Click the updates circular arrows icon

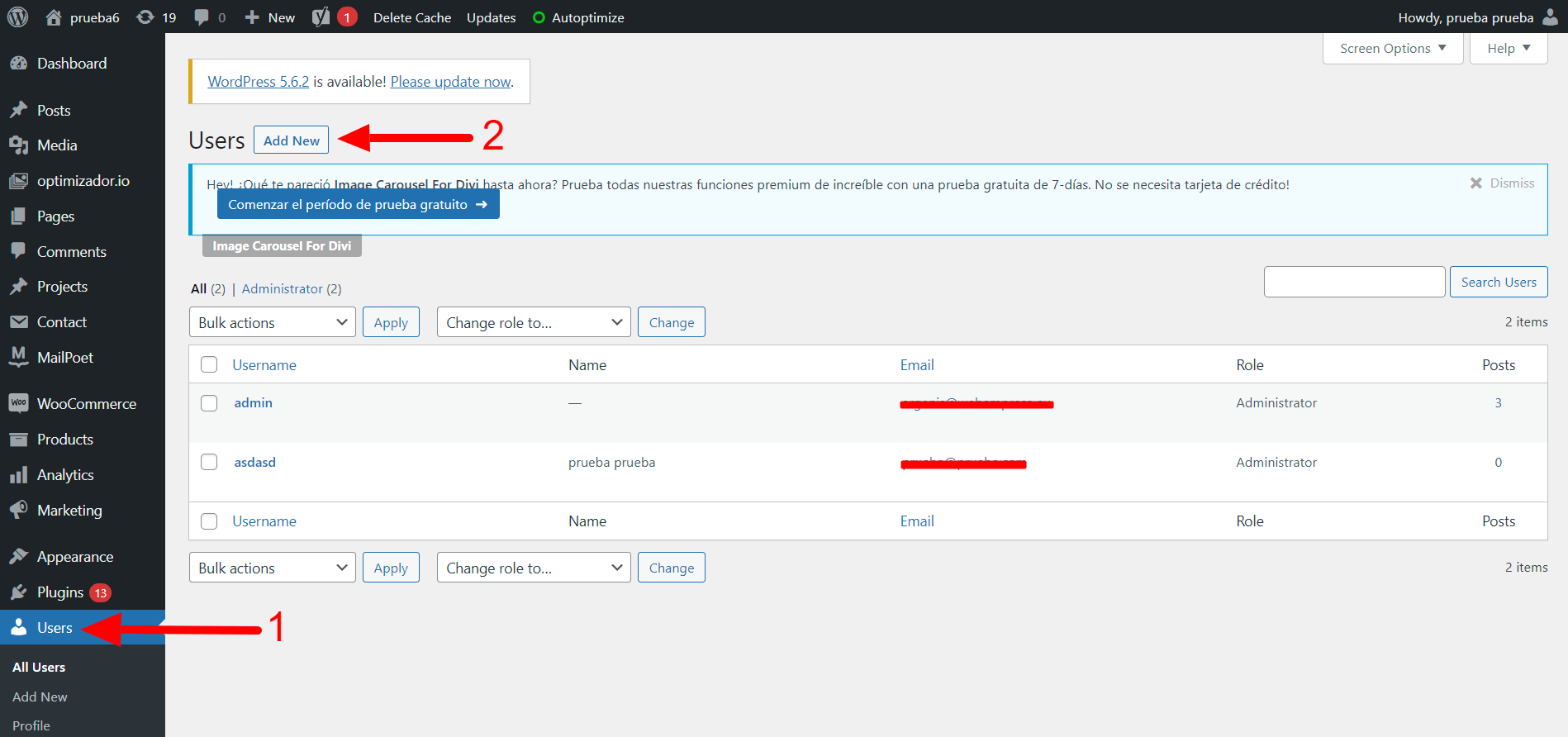pos(145,17)
